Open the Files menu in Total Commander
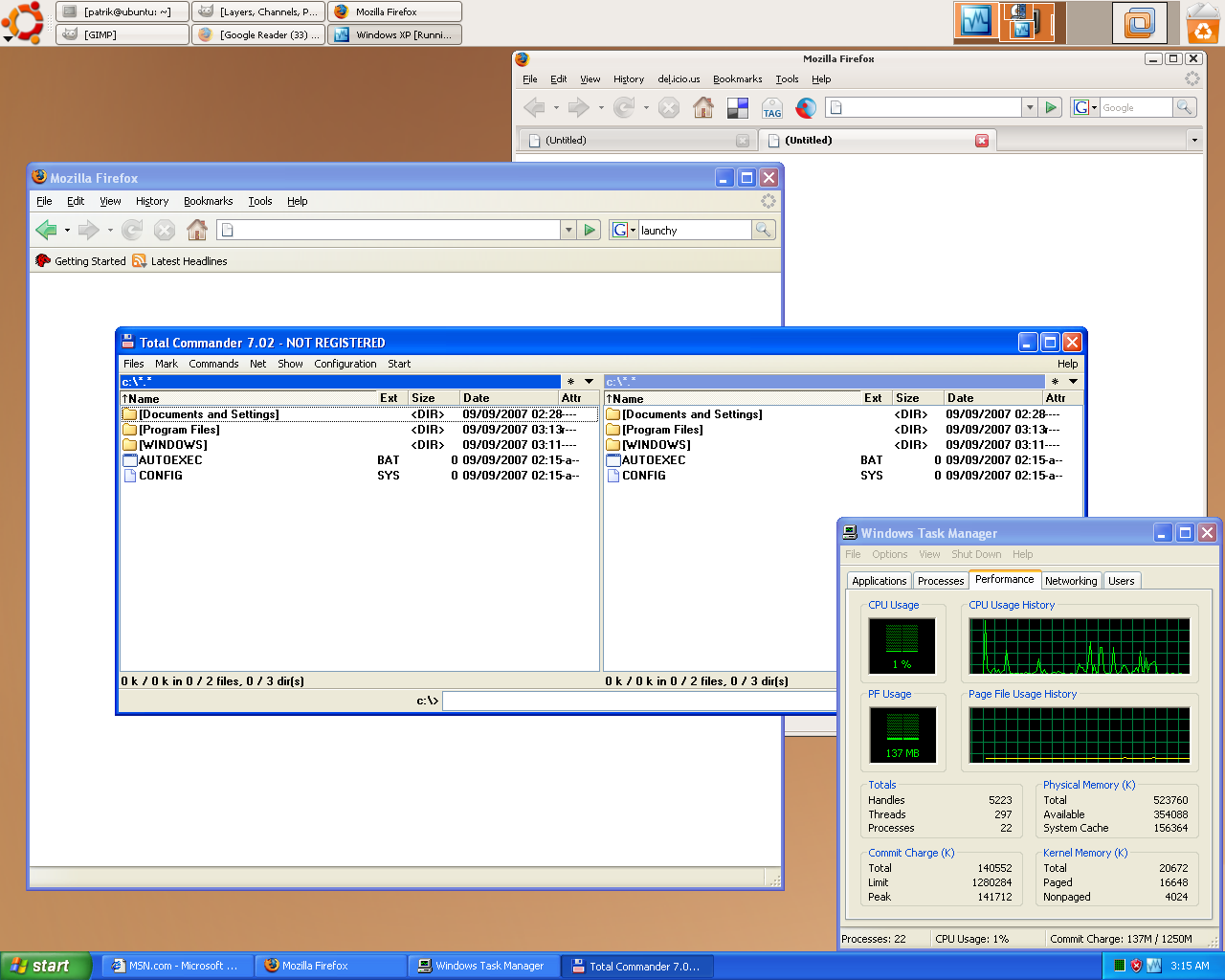 coord(134,364)
